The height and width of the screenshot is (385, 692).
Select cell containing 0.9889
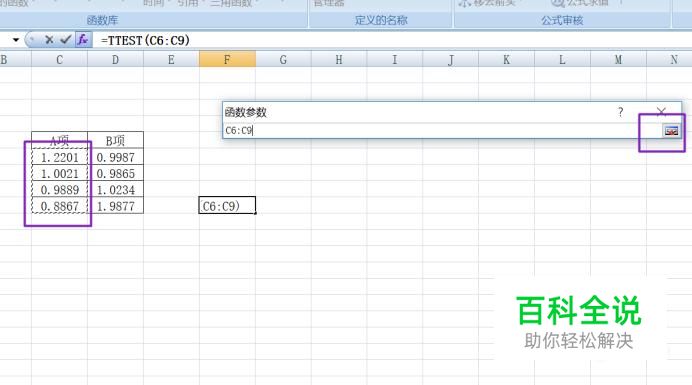coord(60,190)
